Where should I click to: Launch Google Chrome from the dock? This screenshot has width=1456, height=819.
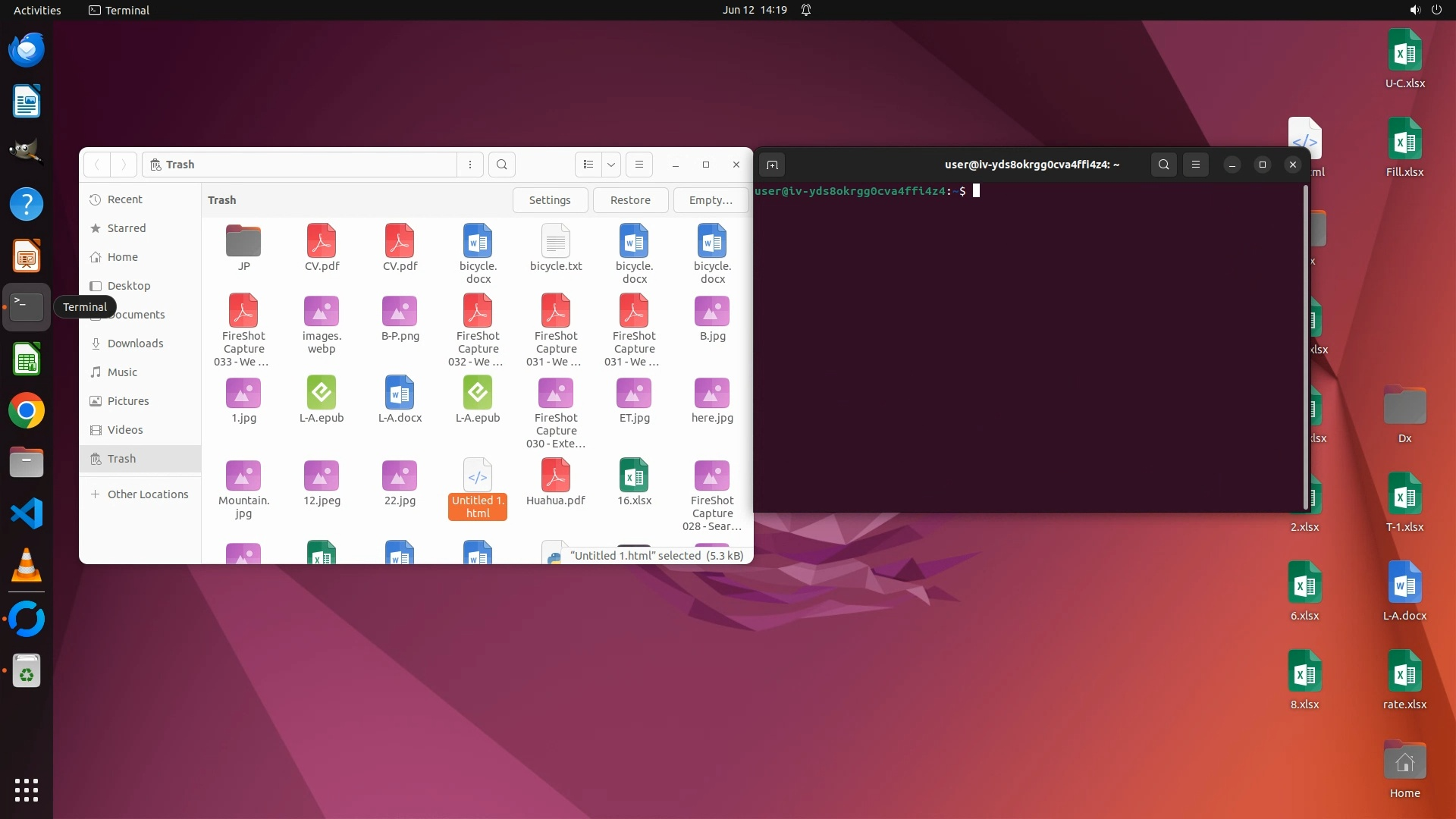27,411
